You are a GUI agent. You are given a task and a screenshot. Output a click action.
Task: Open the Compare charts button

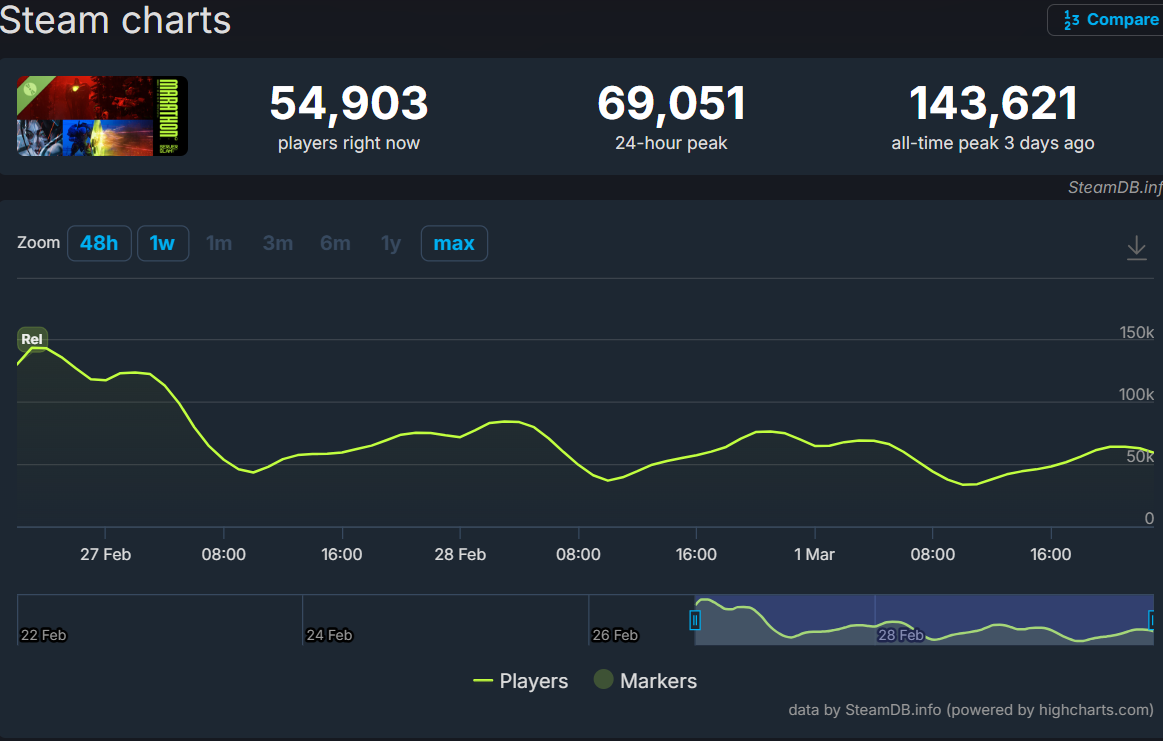click(x=1105, y=20)
